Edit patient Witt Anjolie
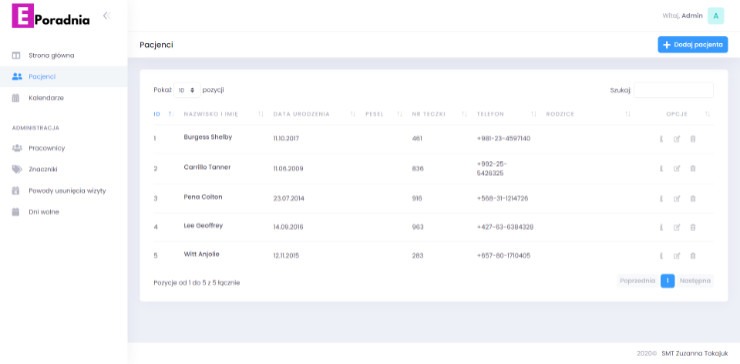This screenshot has width=740, height=364. 677,256
